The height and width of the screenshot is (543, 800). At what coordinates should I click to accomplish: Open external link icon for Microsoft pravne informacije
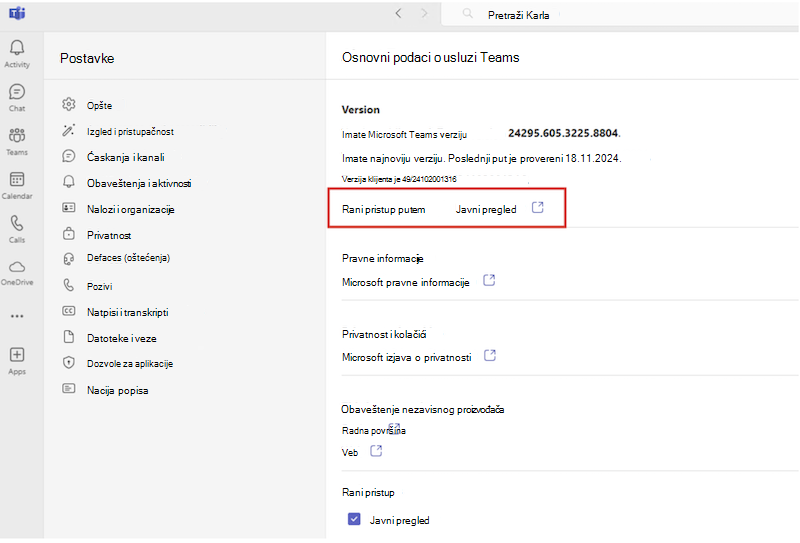[x=489, y=280]
